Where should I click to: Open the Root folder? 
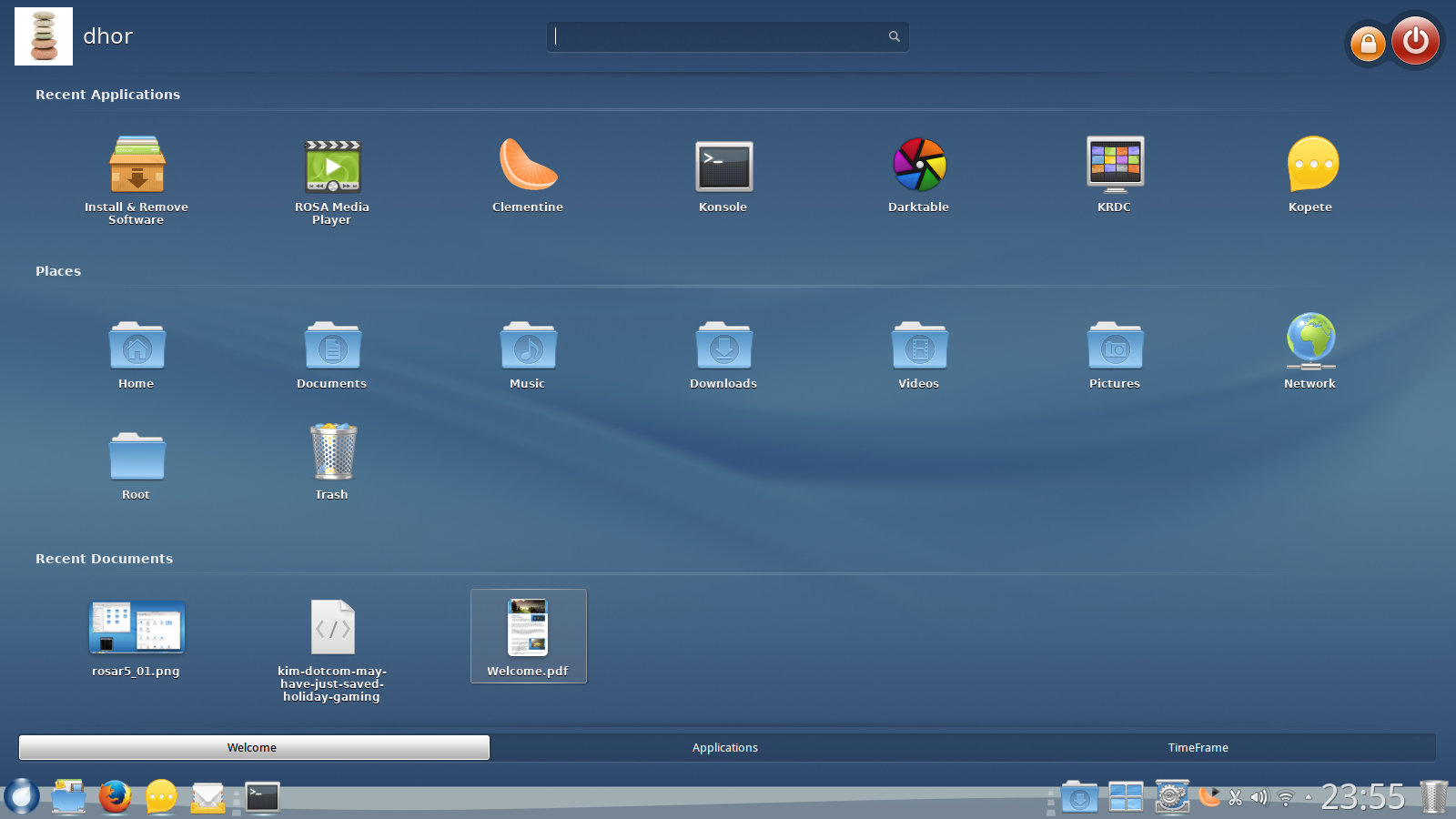pos(136,465)
